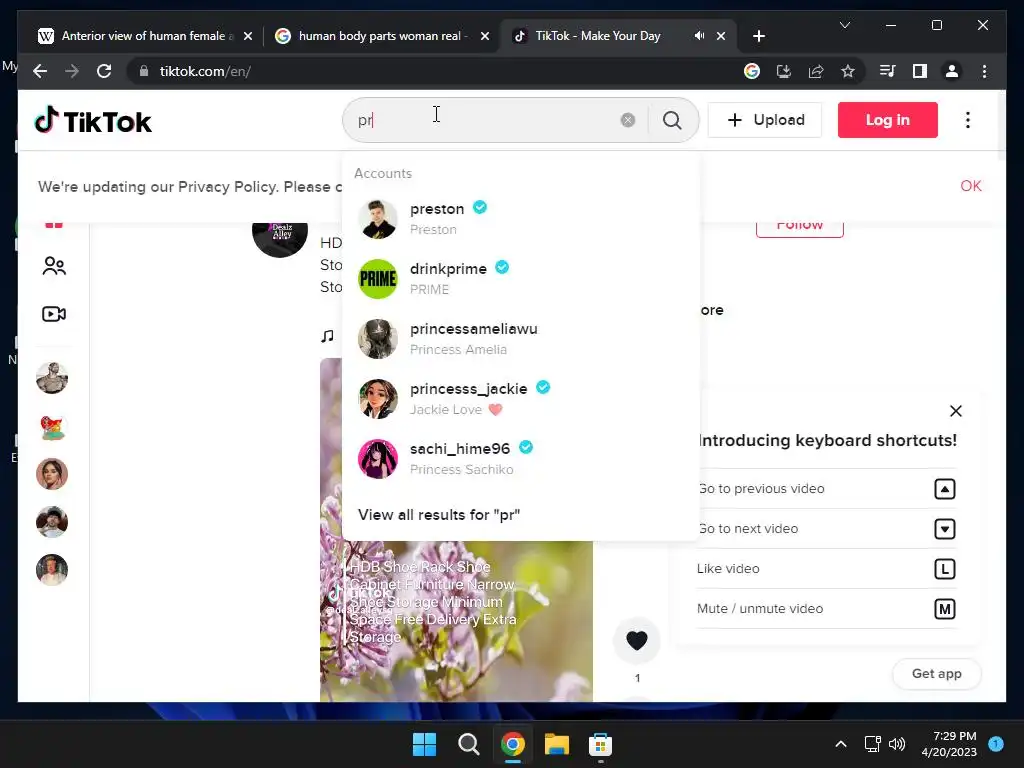Like the video with the heart icon

tap(637, 641)
